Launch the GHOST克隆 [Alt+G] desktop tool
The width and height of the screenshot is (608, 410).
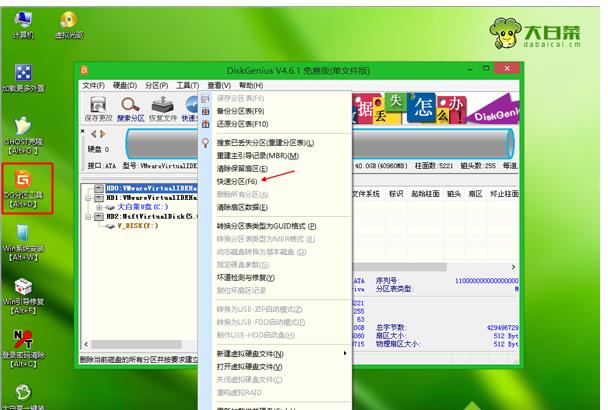[23, 135]
